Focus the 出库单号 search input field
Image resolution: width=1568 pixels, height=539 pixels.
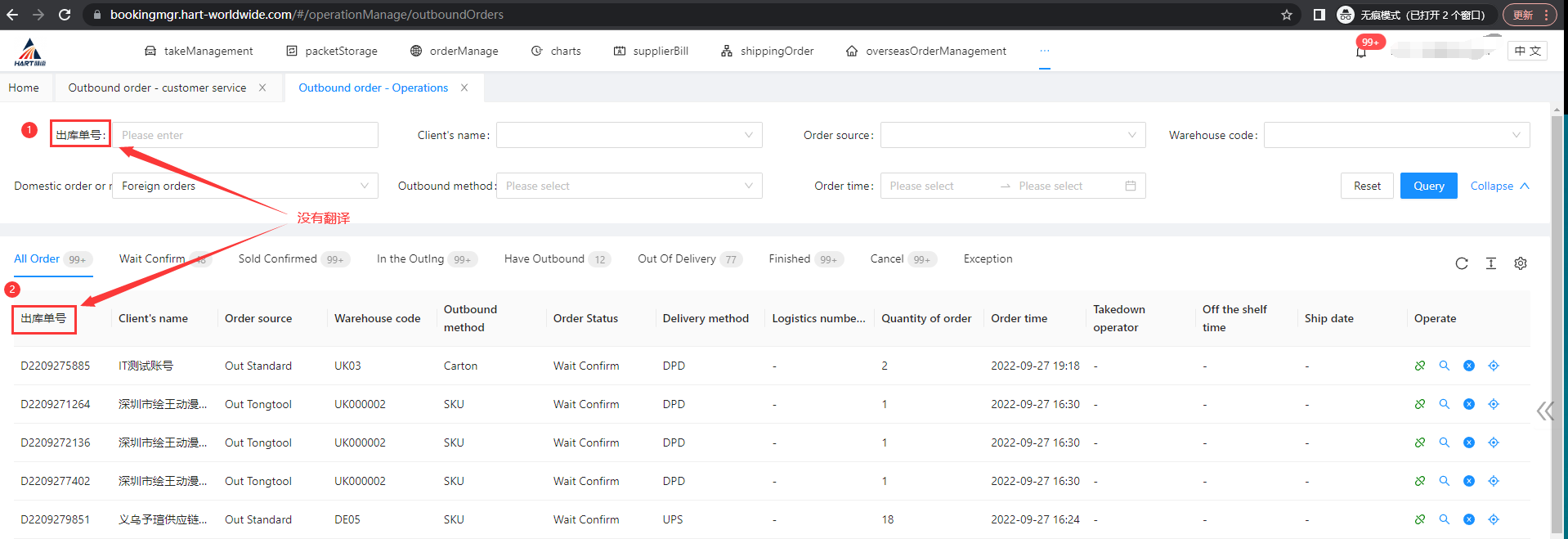[x=245, y=135]
